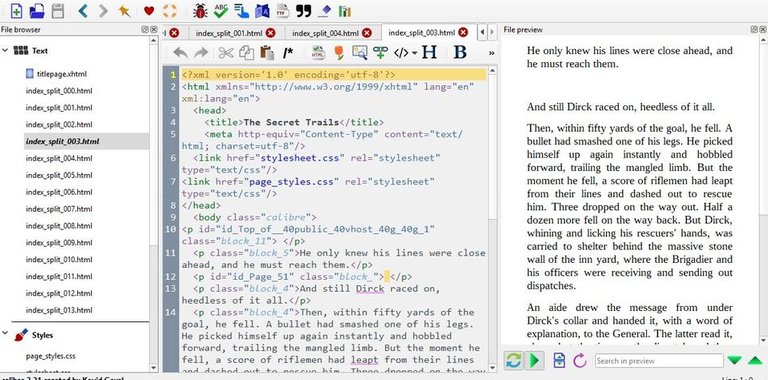Open a book with the folder icon
Image resolution: width=768 pixels, height=380 pixels.
click(37, 11)
